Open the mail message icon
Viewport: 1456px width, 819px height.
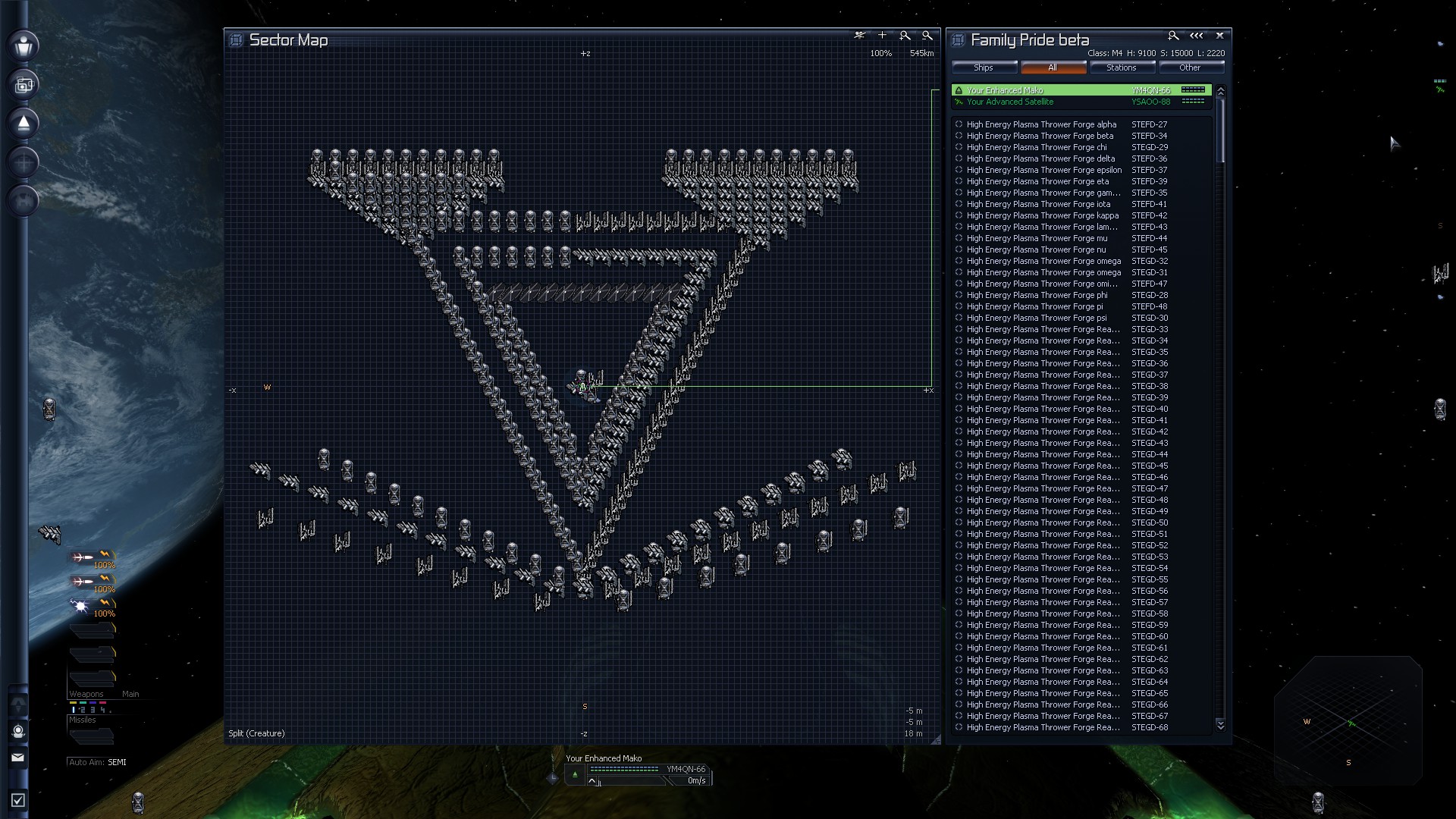click(x=18, y=757)
